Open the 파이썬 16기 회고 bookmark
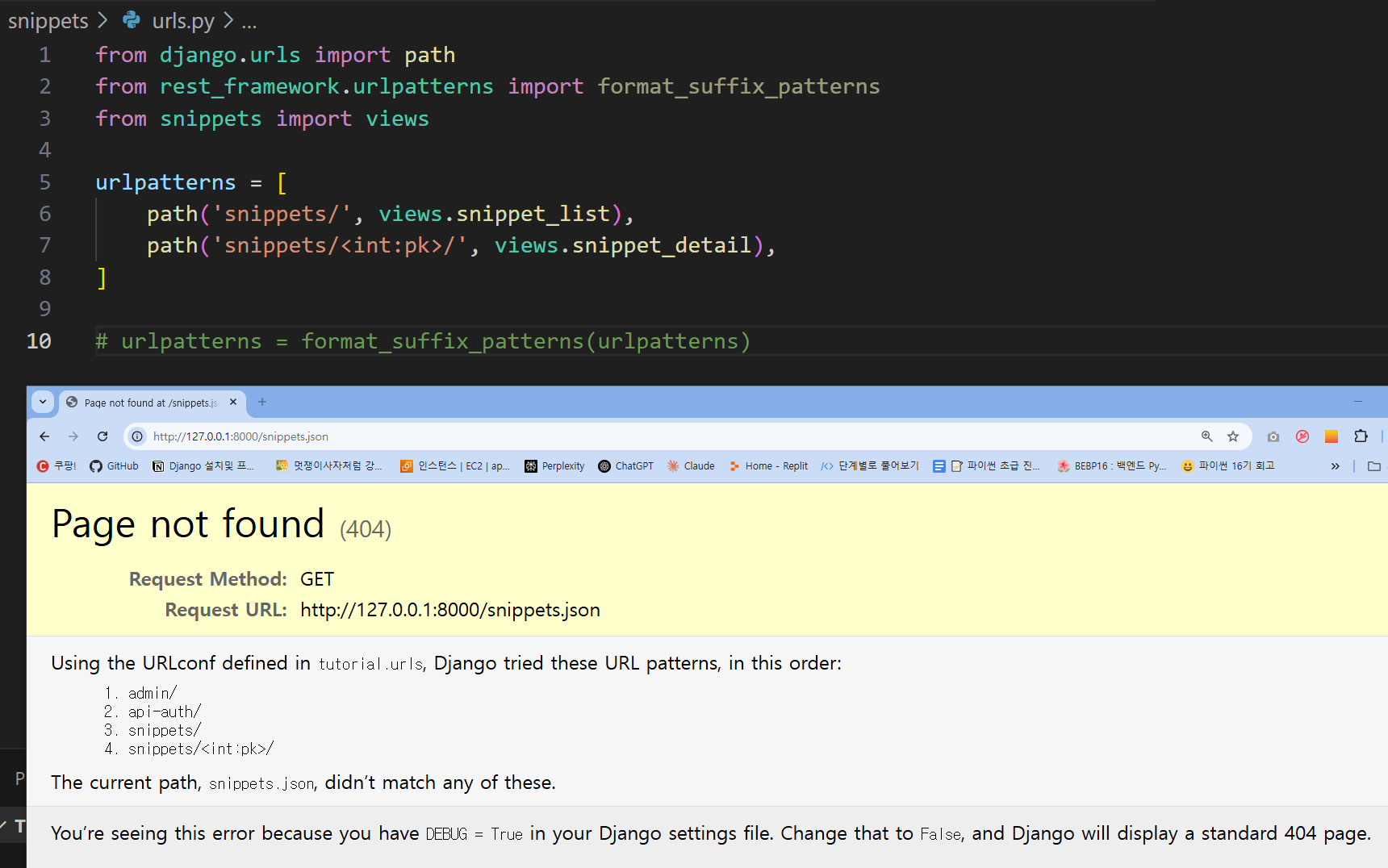1388x868 pixels. 1228,466
